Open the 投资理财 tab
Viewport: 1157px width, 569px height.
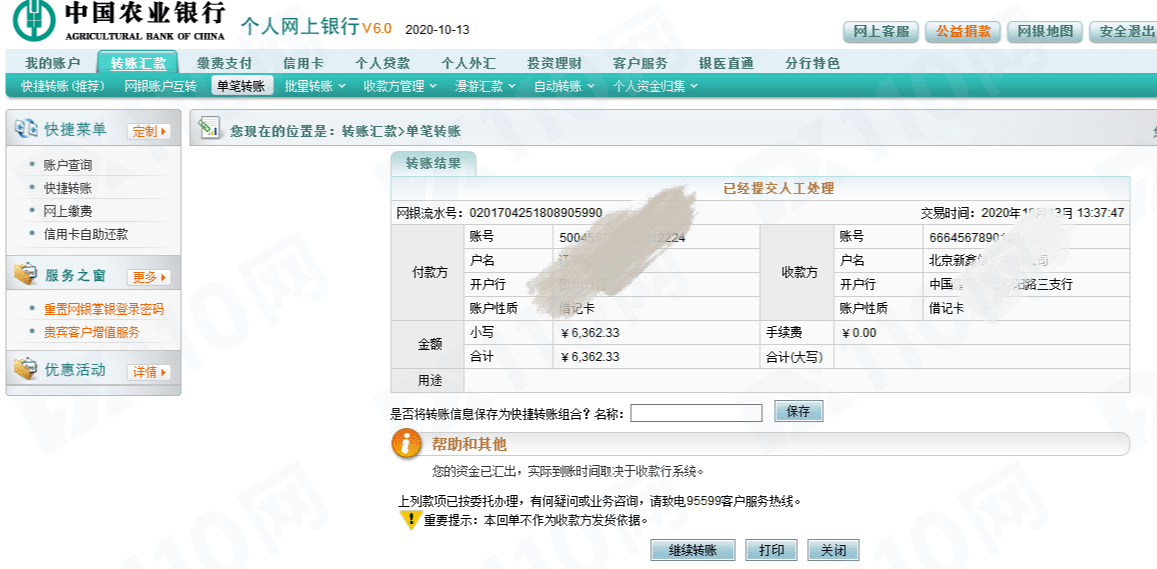554,63
